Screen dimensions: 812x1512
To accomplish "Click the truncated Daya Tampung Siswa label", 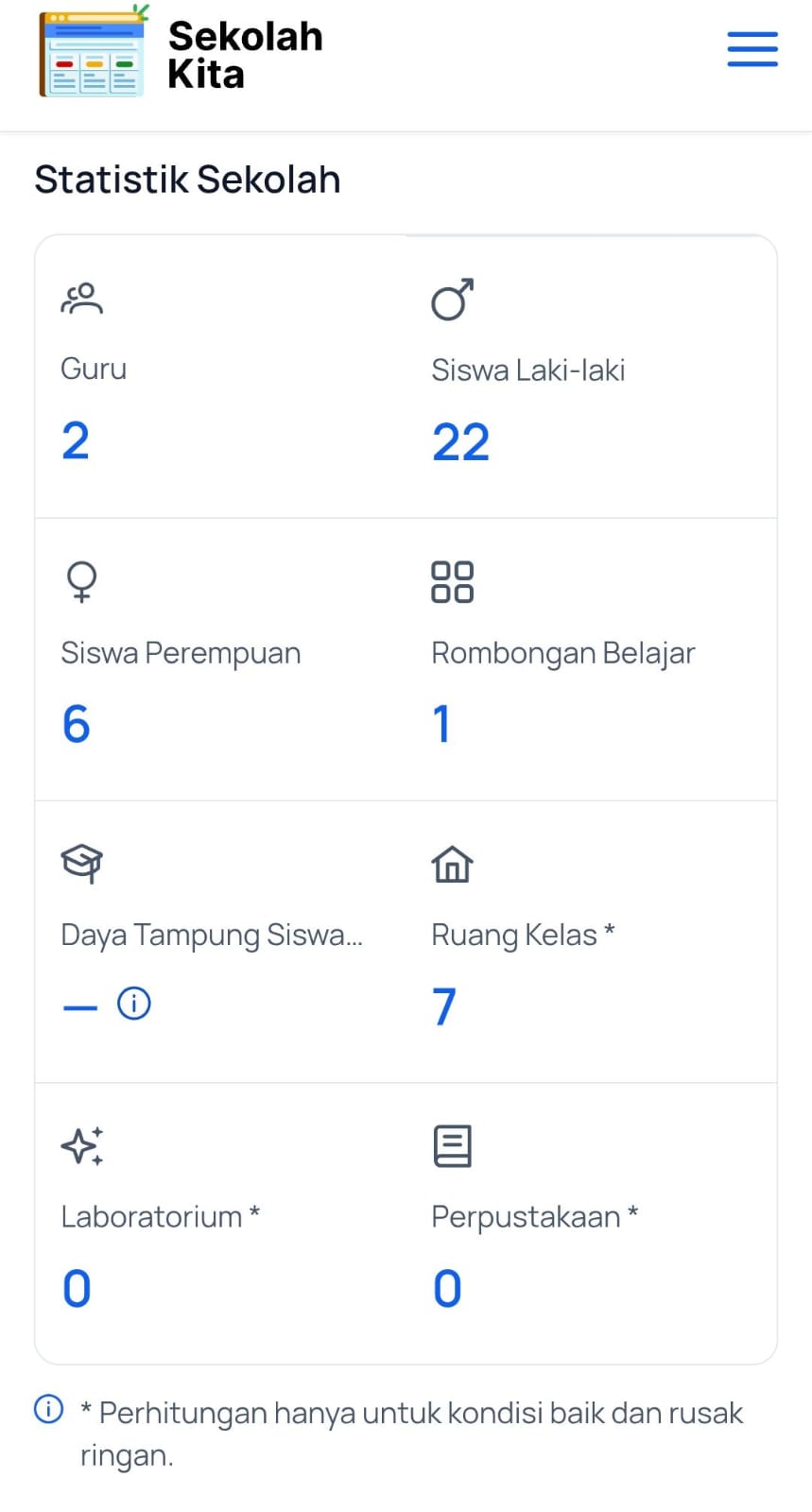I will [212, 935].
